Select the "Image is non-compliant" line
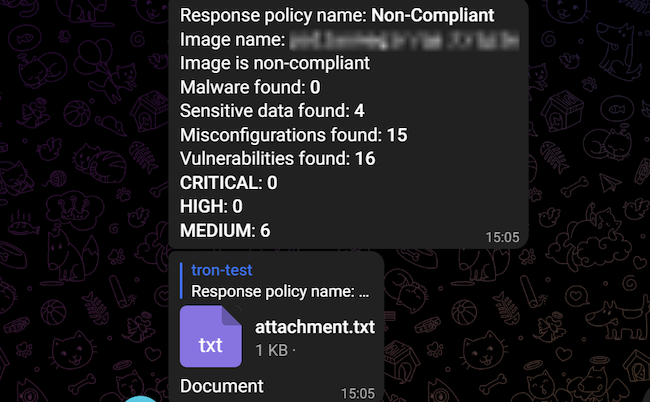This screenshot has height=402, width=650. tap(275, 63)
